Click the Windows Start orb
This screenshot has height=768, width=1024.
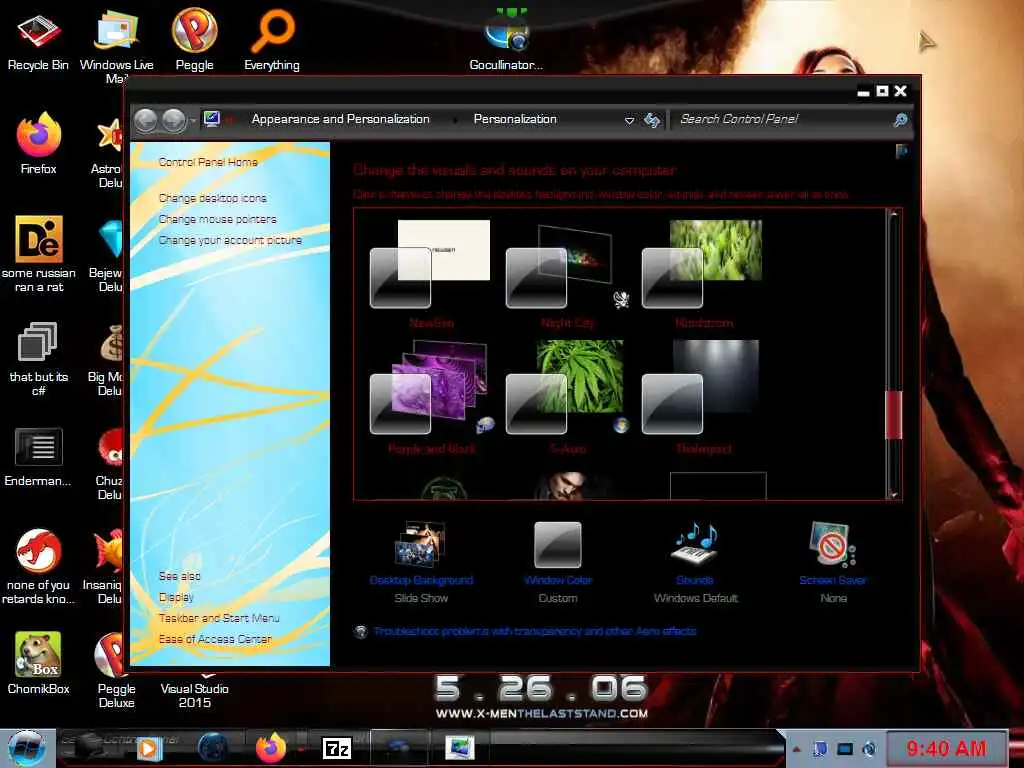click(26, 748)
